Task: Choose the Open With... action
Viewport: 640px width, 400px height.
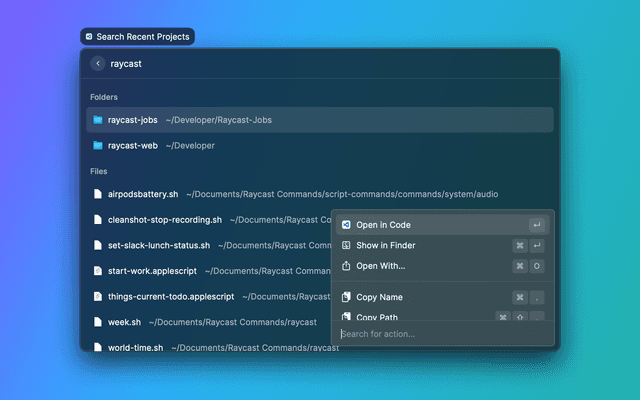Action: [380, 266]
